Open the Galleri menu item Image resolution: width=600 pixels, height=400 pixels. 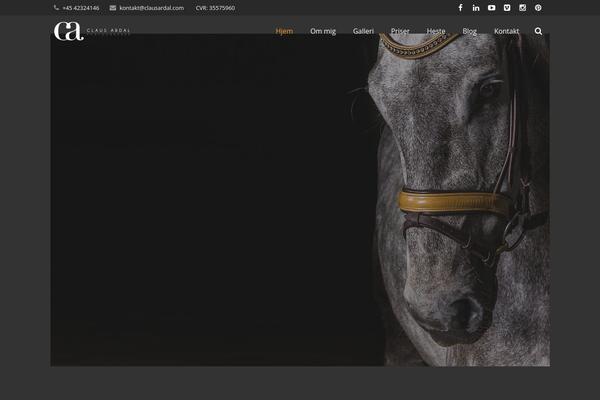[x=363, y=31]
